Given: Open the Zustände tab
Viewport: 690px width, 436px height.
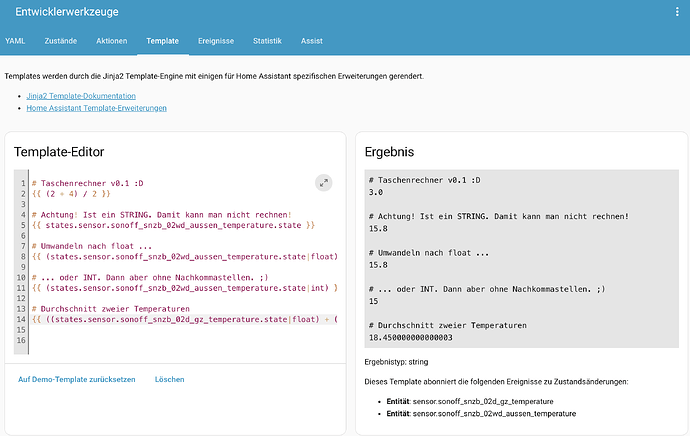Looking at the screenshot, I should pyautogui.click(x=61, y=41).
